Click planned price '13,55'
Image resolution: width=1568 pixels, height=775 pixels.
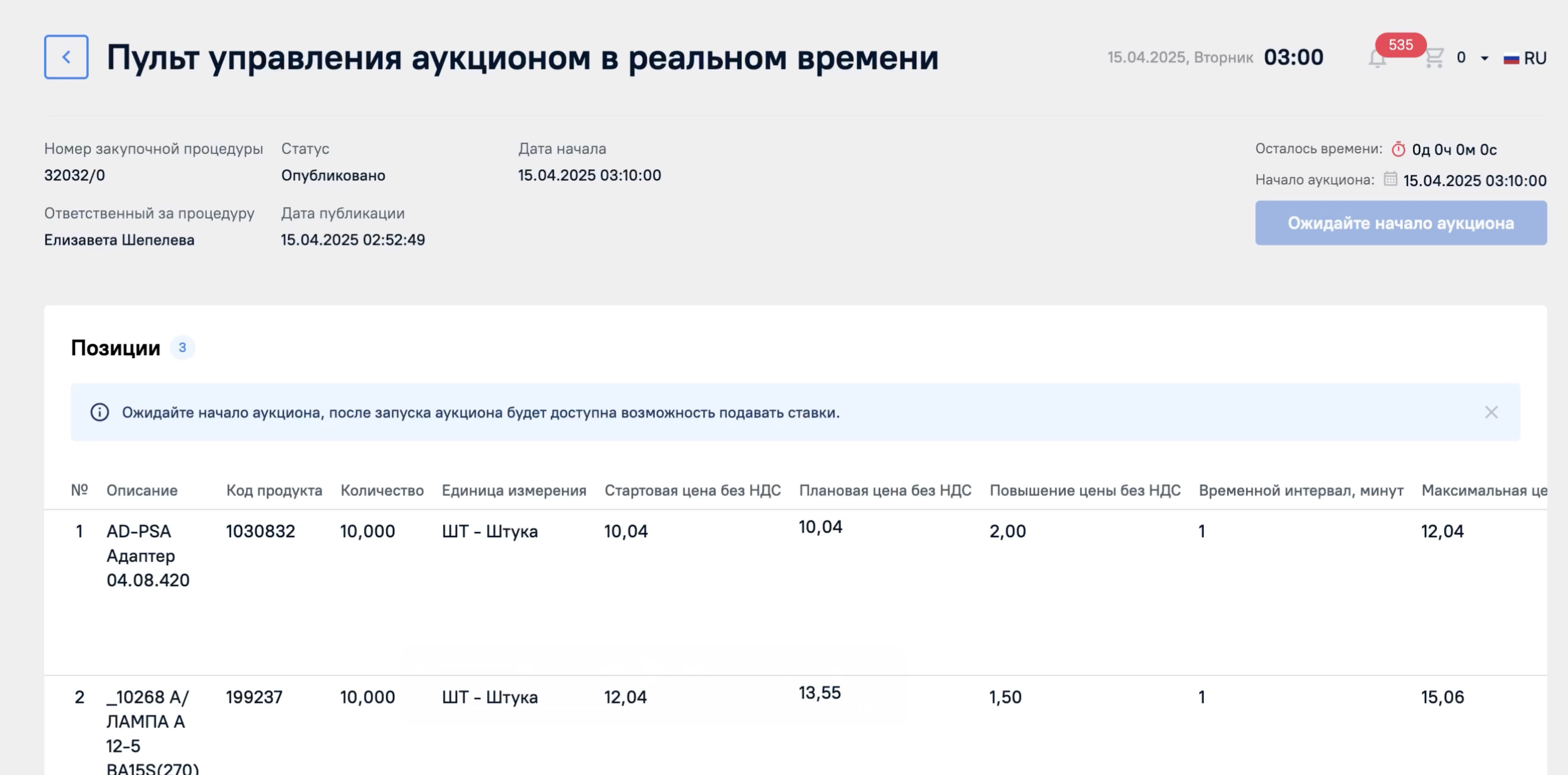(819, 693)
